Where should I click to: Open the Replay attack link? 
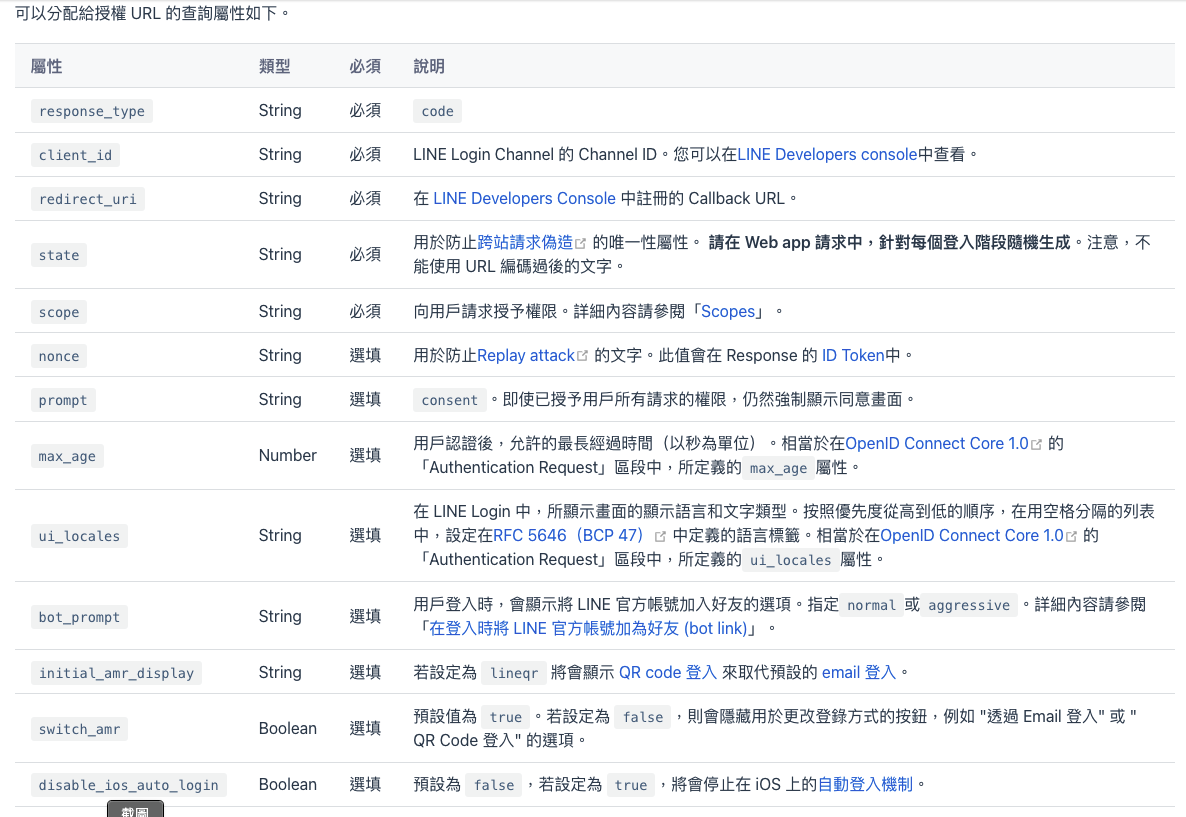pos(526,356)
